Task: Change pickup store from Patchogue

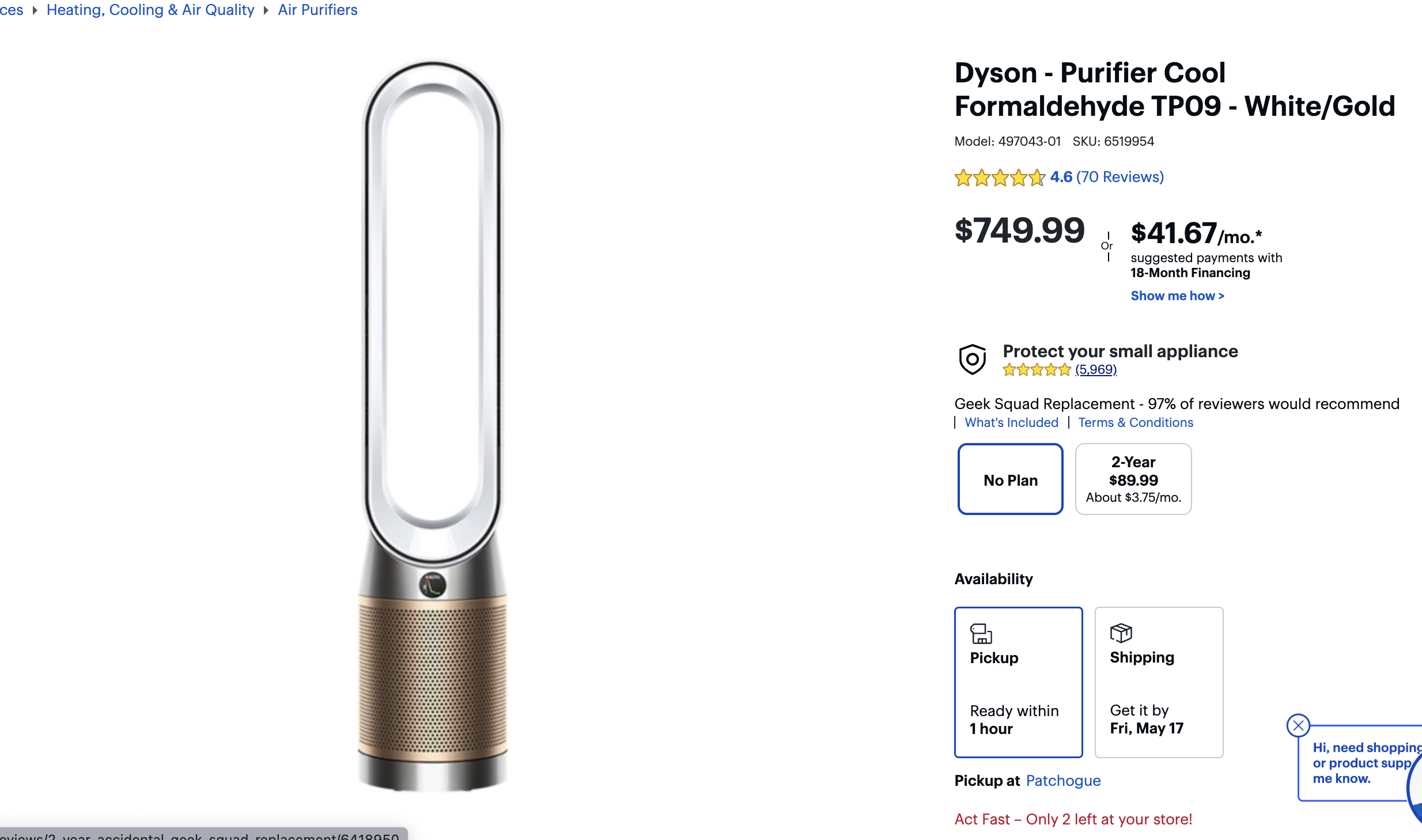Action: (1063, 781)
